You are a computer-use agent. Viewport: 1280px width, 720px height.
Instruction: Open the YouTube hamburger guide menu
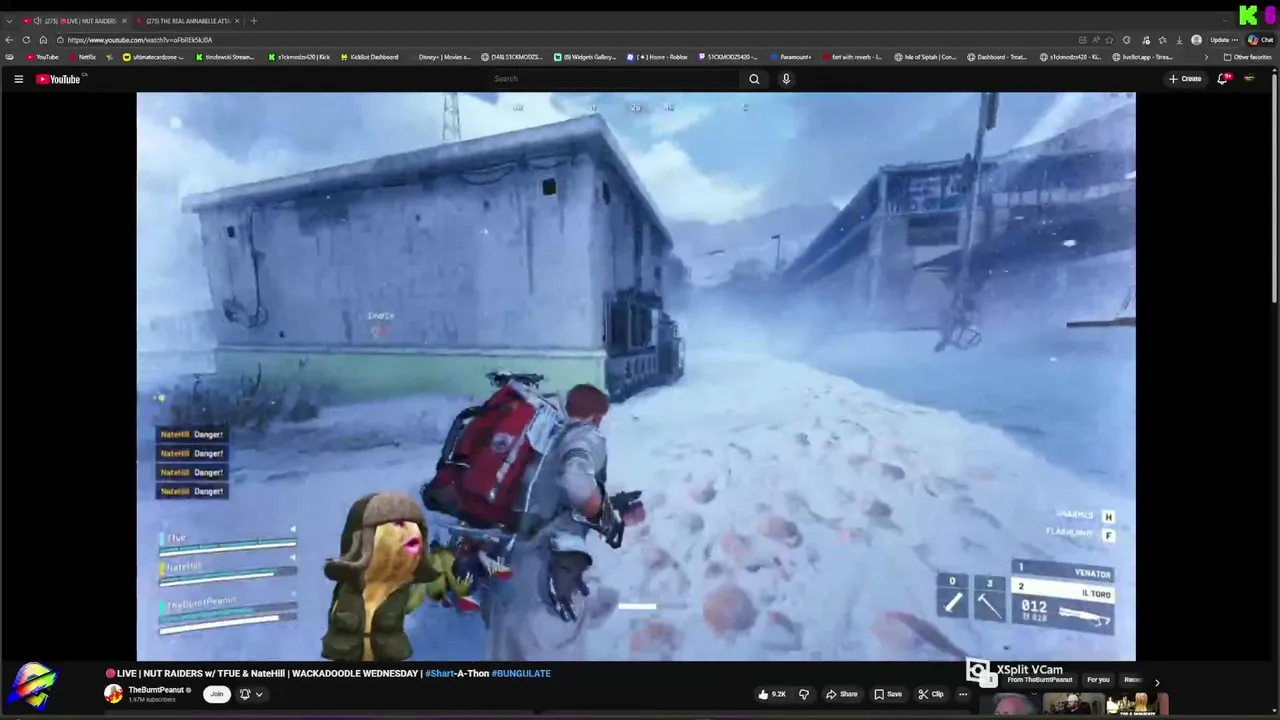click(18, 79)
